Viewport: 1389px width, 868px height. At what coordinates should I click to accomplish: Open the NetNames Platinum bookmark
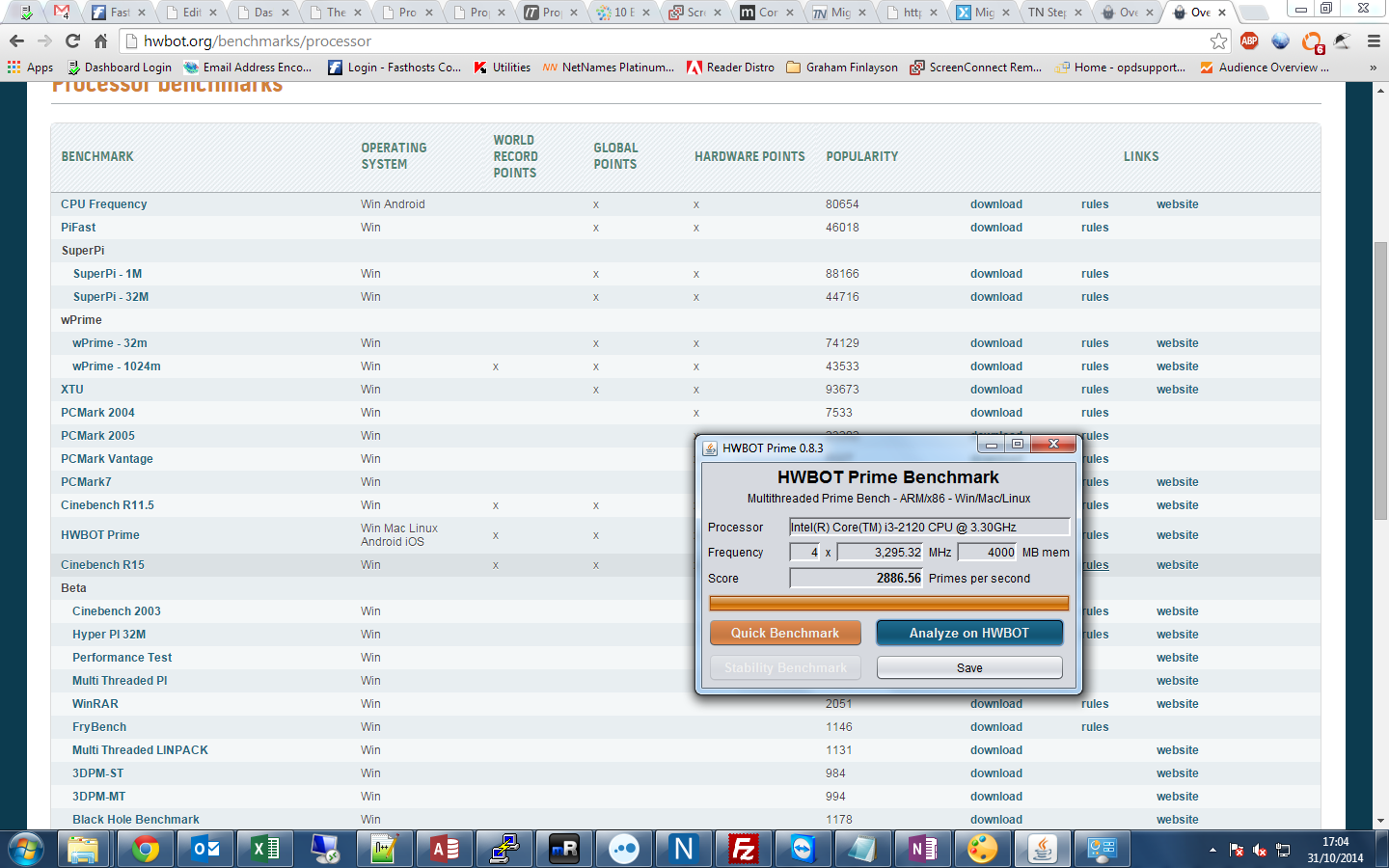click(609, 68)
